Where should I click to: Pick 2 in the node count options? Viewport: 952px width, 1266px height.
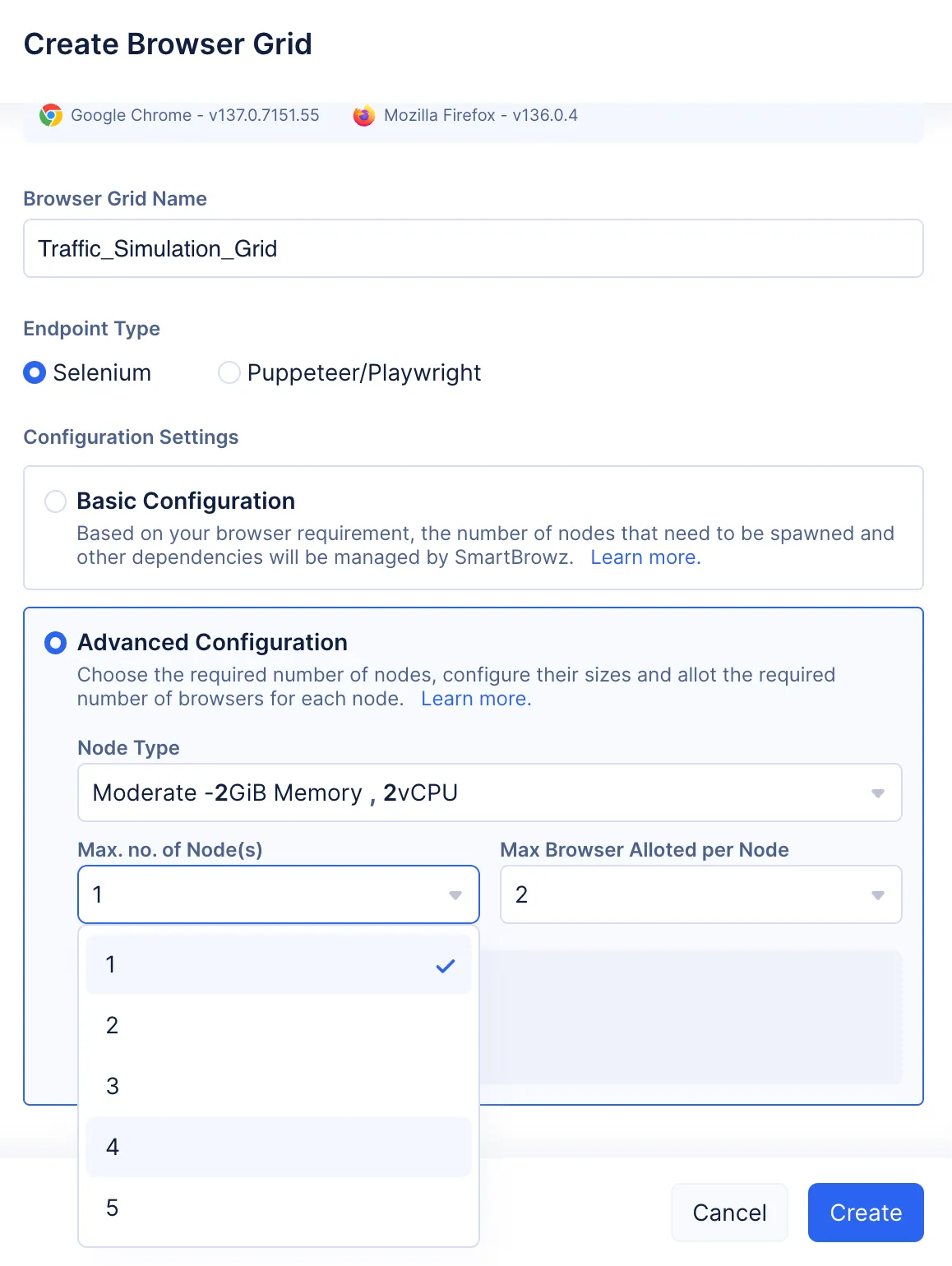pos(278,1025)
